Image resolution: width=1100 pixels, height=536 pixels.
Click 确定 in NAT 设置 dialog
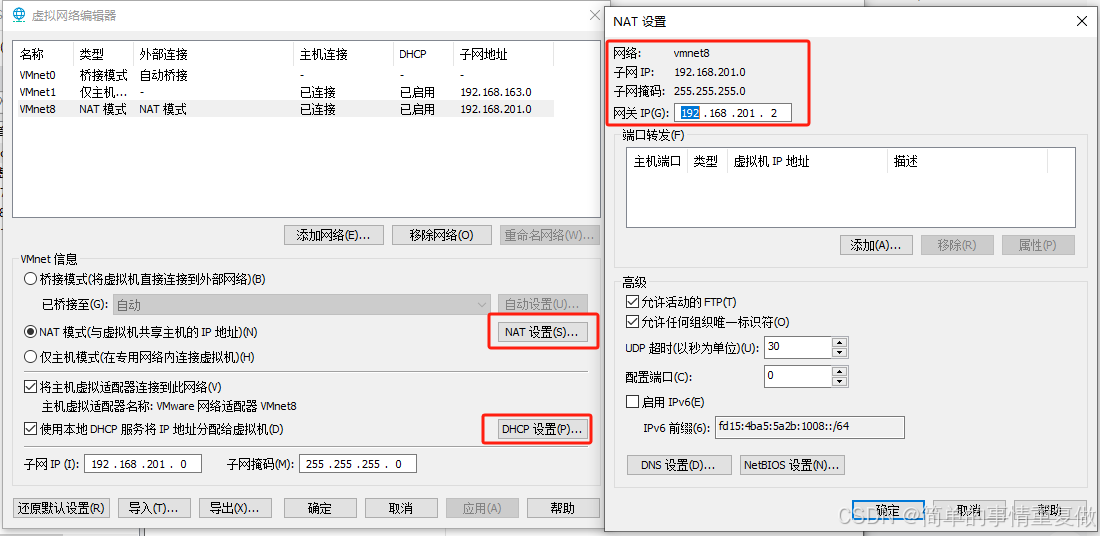pyautogui.click(x=887, y=510)
